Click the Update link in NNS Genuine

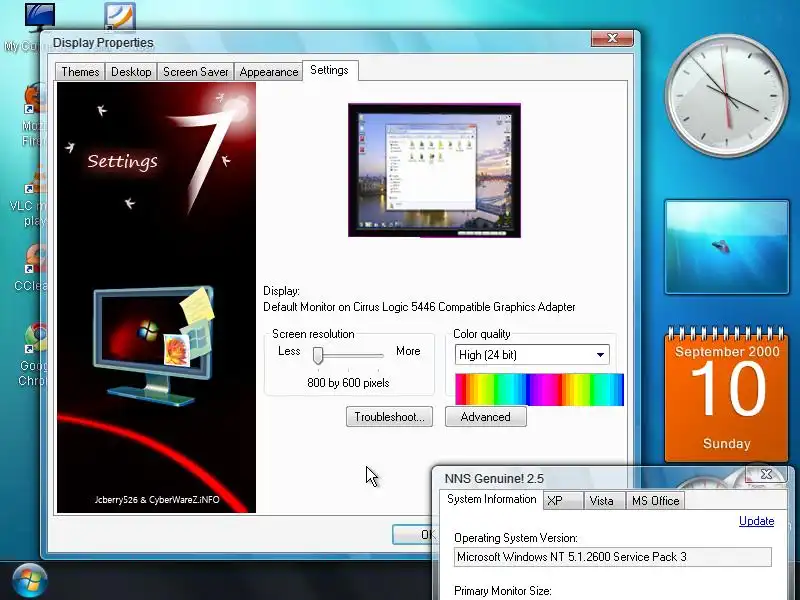pos(757,521)
